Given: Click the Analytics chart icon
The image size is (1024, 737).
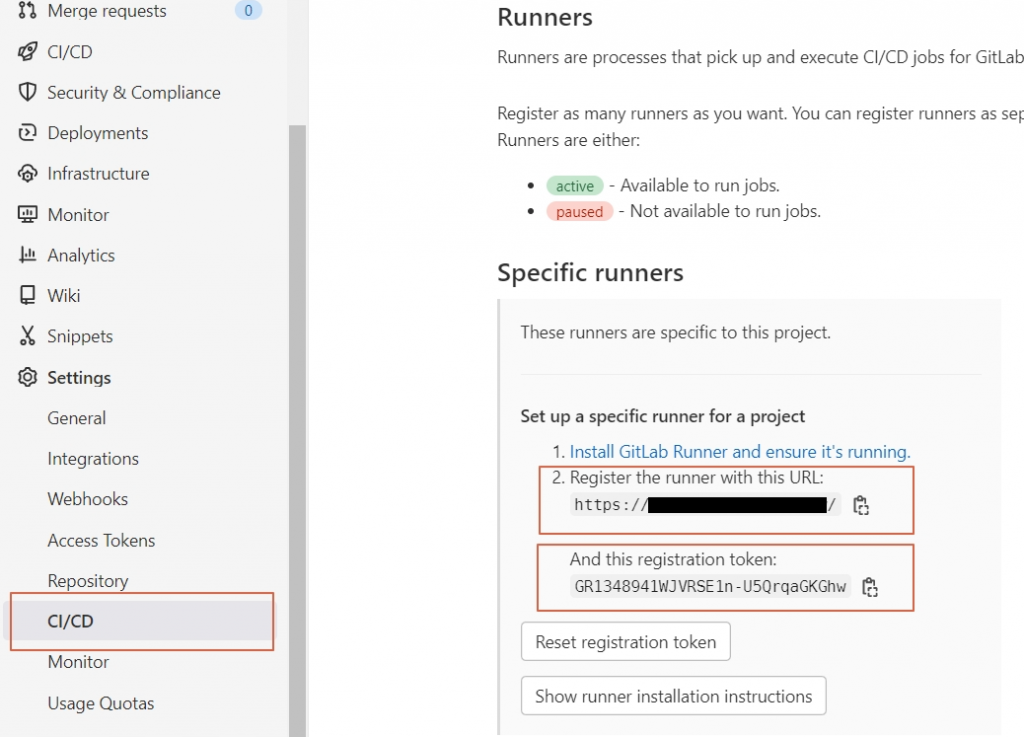Looking at the screenshot, I should coord(27,255).
